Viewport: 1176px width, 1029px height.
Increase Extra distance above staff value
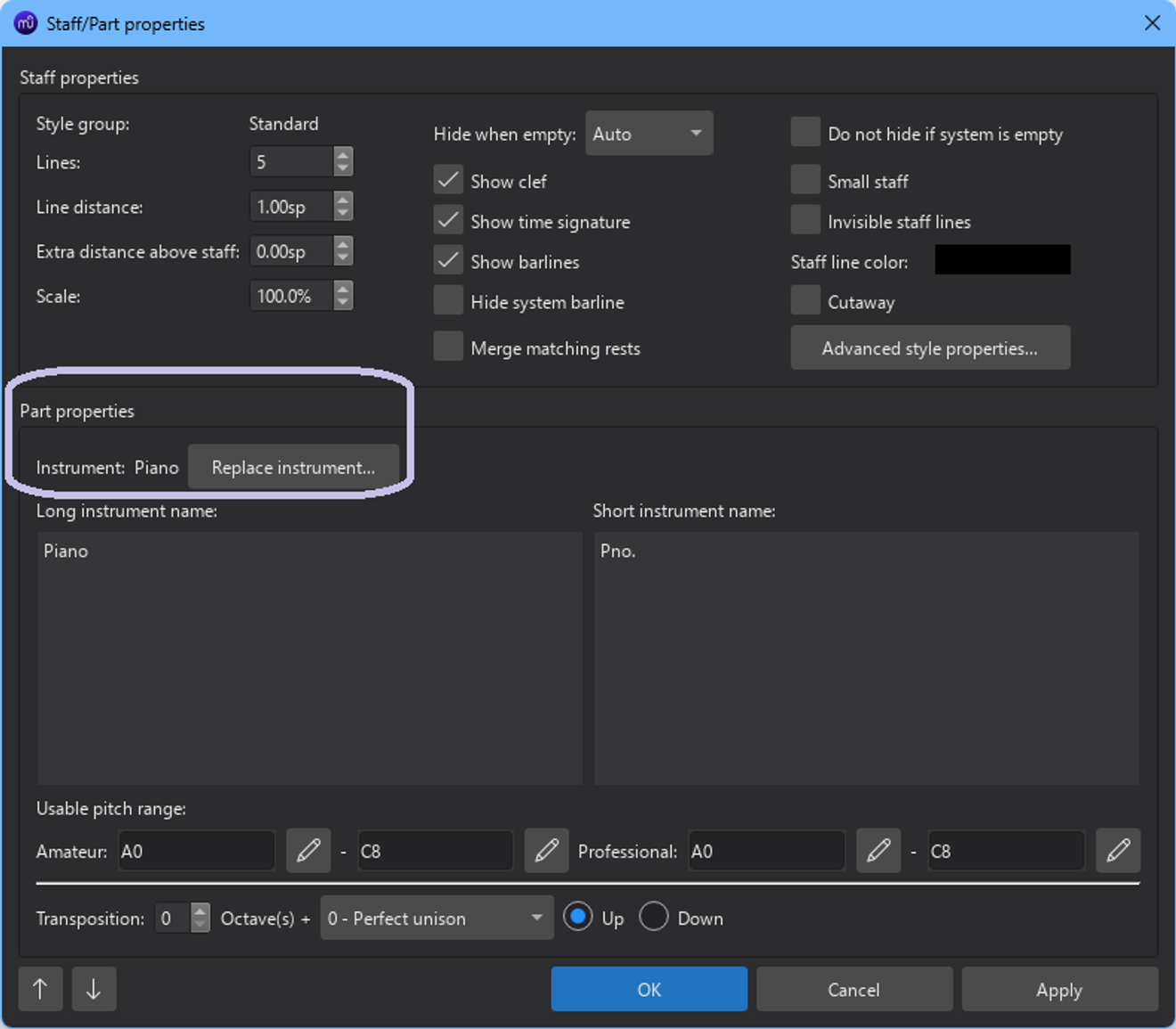pyautogui.click(x=343, y=243)
